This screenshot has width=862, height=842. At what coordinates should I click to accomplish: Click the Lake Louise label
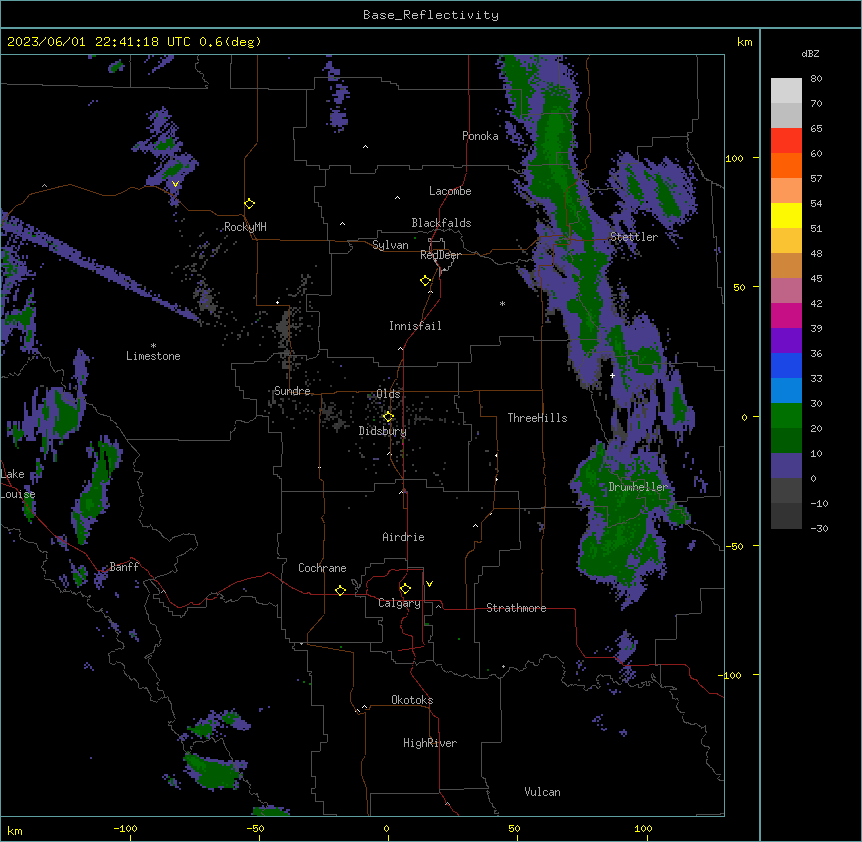click(18, 484)
